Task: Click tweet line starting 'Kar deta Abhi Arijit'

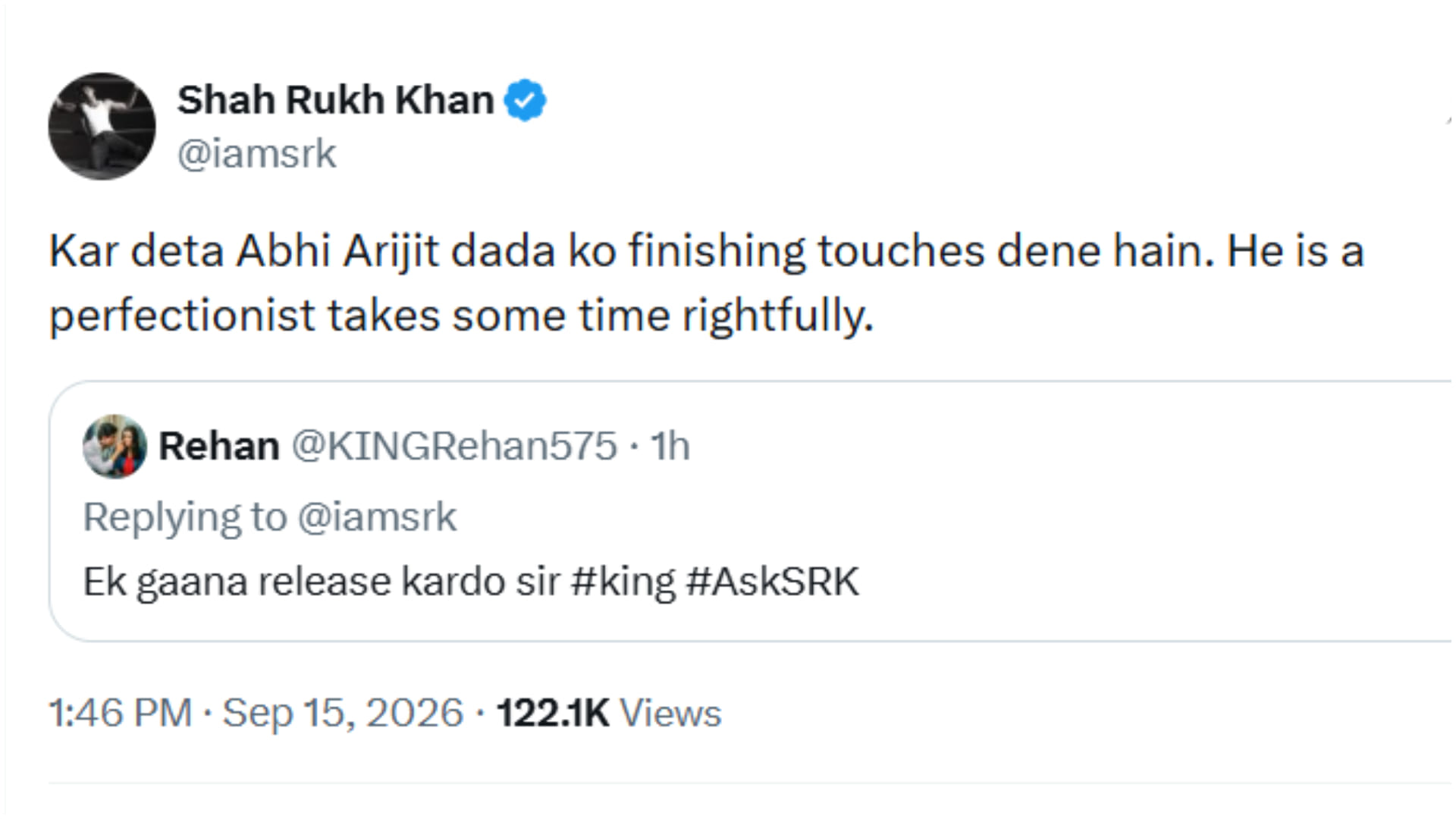Action: (x=707, y=251)
